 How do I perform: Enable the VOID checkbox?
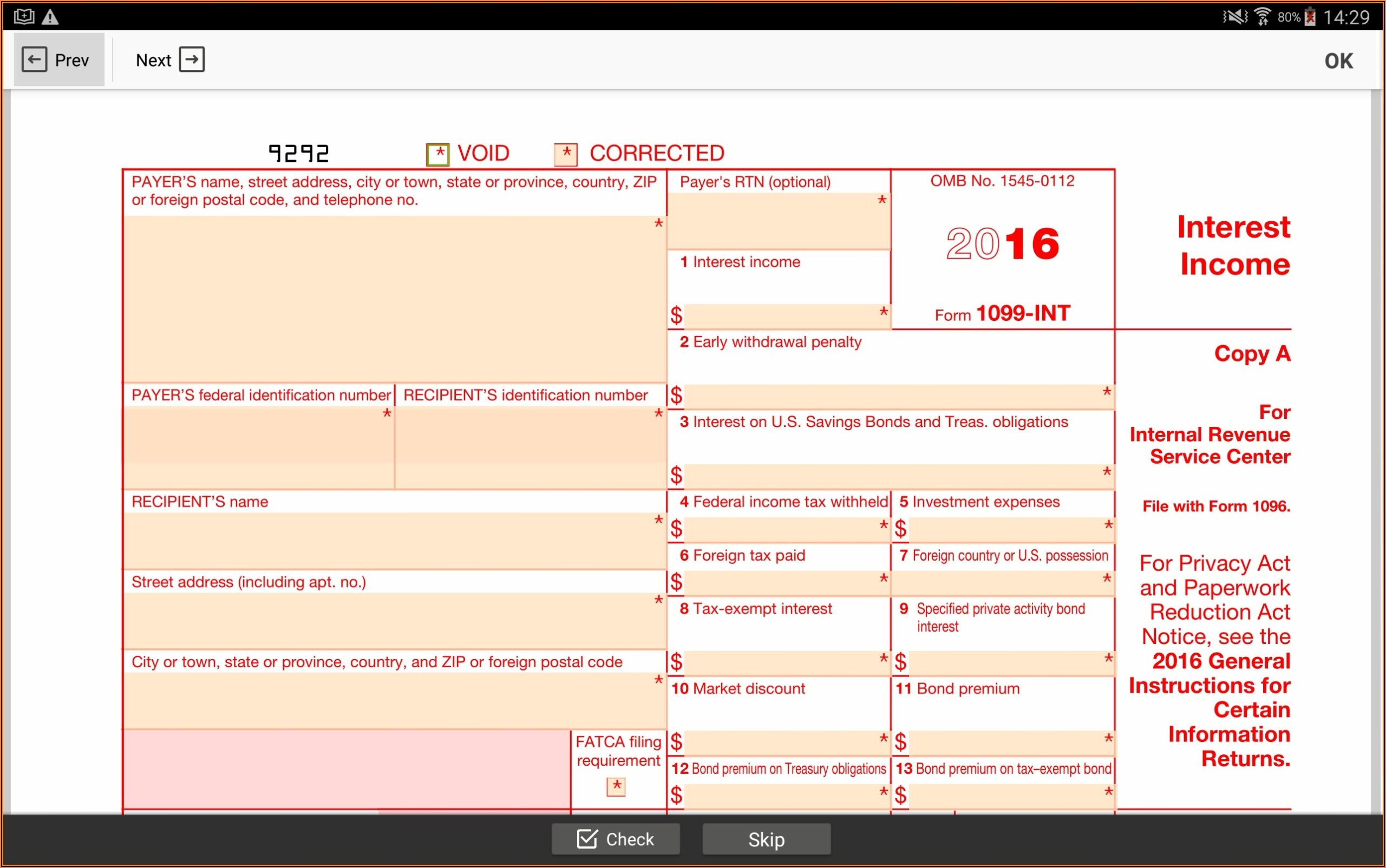[x=438, y=153]
